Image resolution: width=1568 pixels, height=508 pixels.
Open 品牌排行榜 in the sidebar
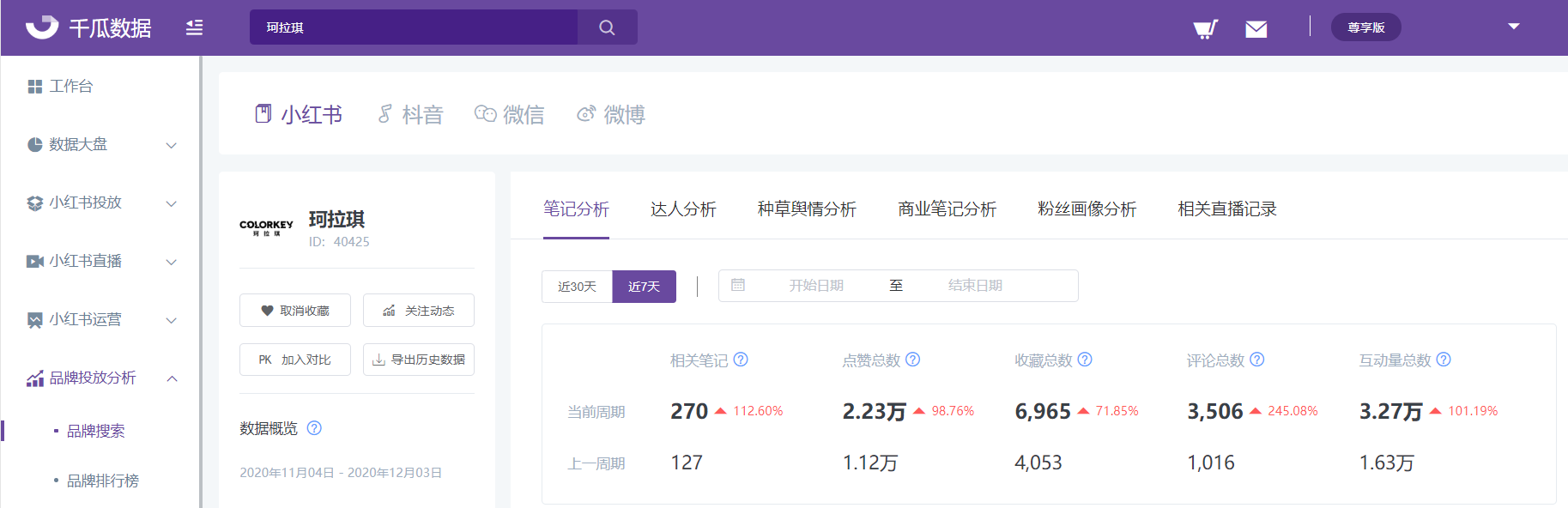(103, 481)
